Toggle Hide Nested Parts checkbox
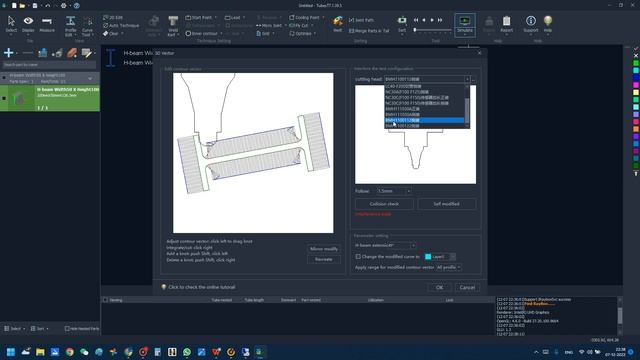Screen dimensions: 640x360 click(x=67, y=329)
